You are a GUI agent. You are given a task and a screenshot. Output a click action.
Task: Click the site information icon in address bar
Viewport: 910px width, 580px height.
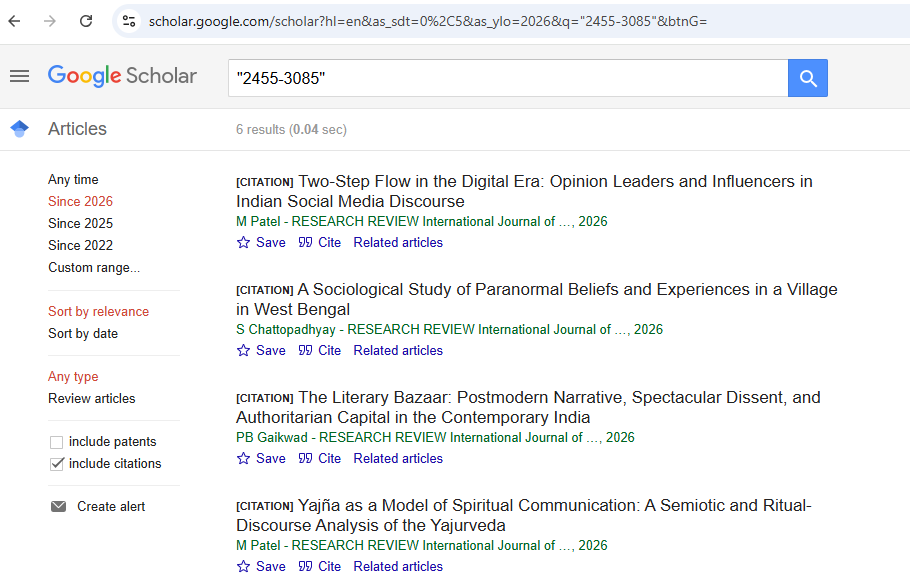point(128,20)
